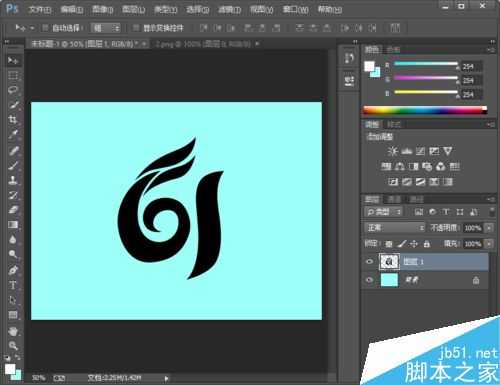Toggle lock transparent pixels
Image resolution: width=500 pixels, height=385 pixels.
[389, 244]
